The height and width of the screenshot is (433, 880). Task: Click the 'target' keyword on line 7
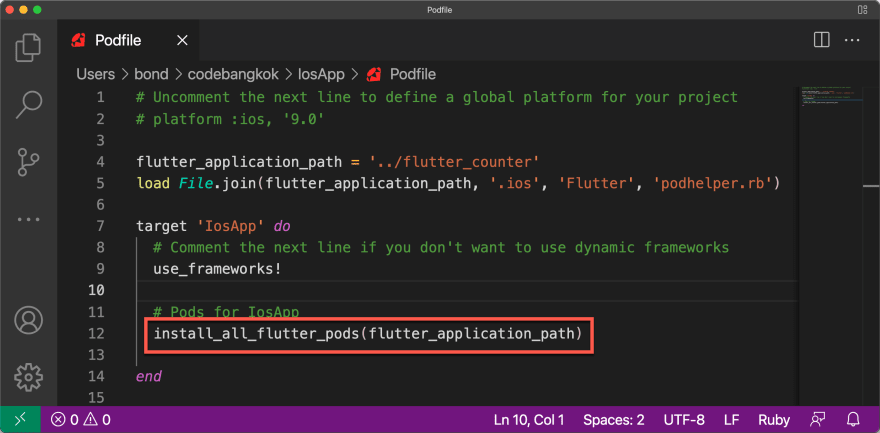162,227
